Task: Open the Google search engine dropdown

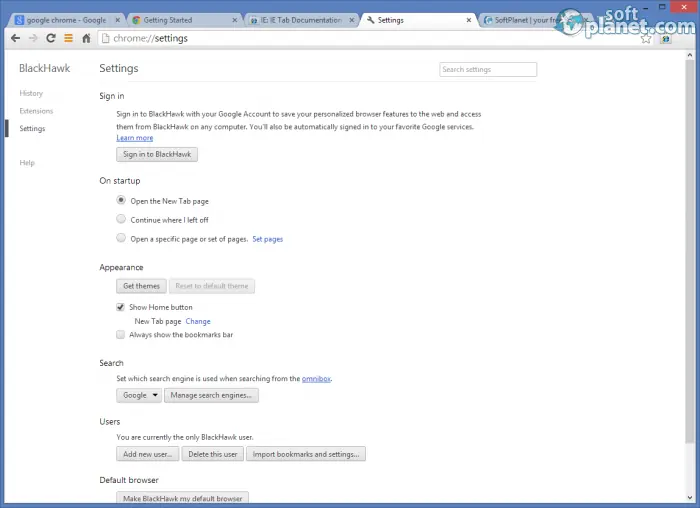Action: coord(139,395)
